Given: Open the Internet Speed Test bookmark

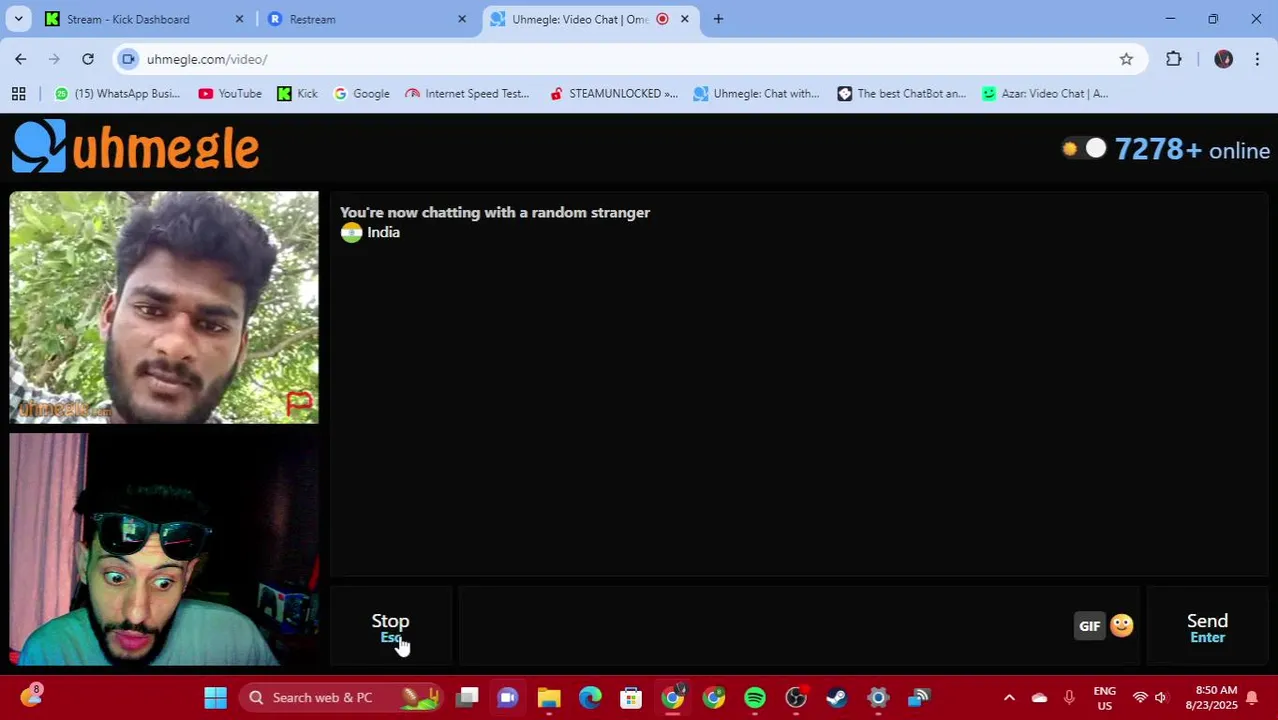Looking at the screenshot, I should pyautogui.click(x=467, y=93).
